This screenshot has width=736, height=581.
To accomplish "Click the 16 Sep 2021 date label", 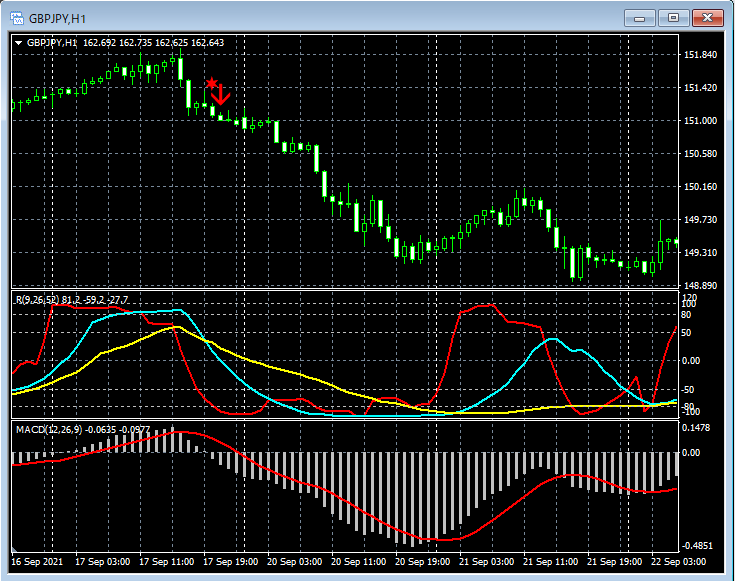I will 39,562.
